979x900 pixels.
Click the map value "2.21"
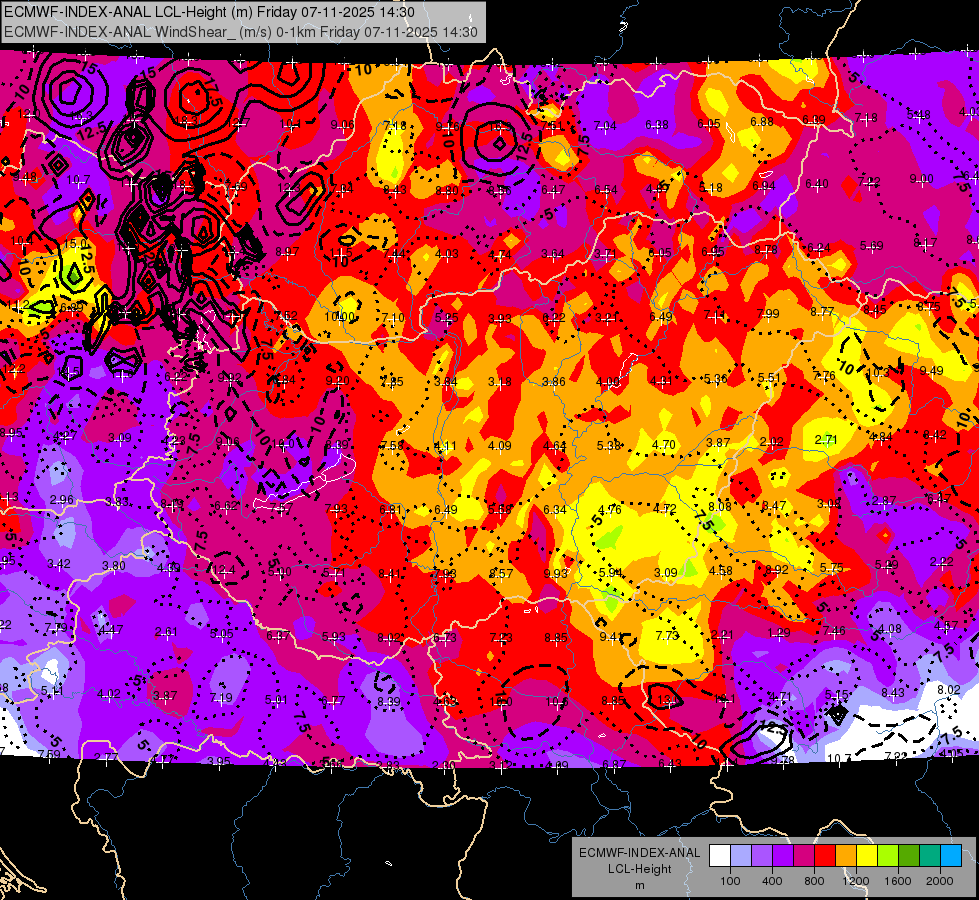722,635
